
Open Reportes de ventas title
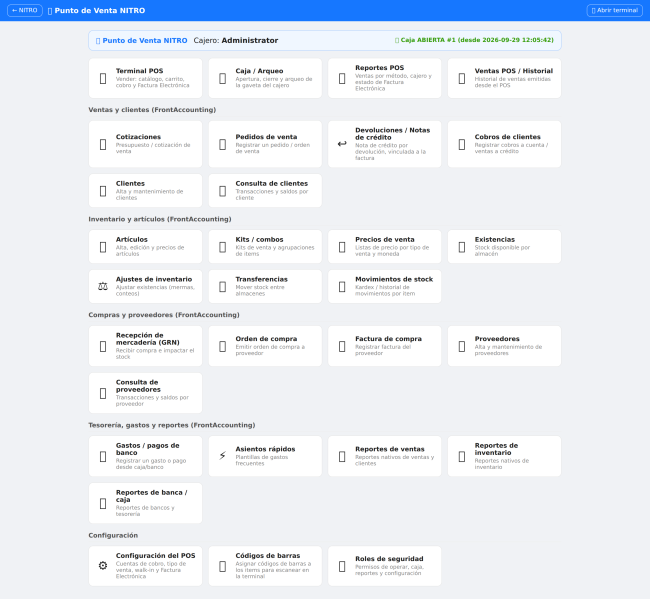(390, 449)
